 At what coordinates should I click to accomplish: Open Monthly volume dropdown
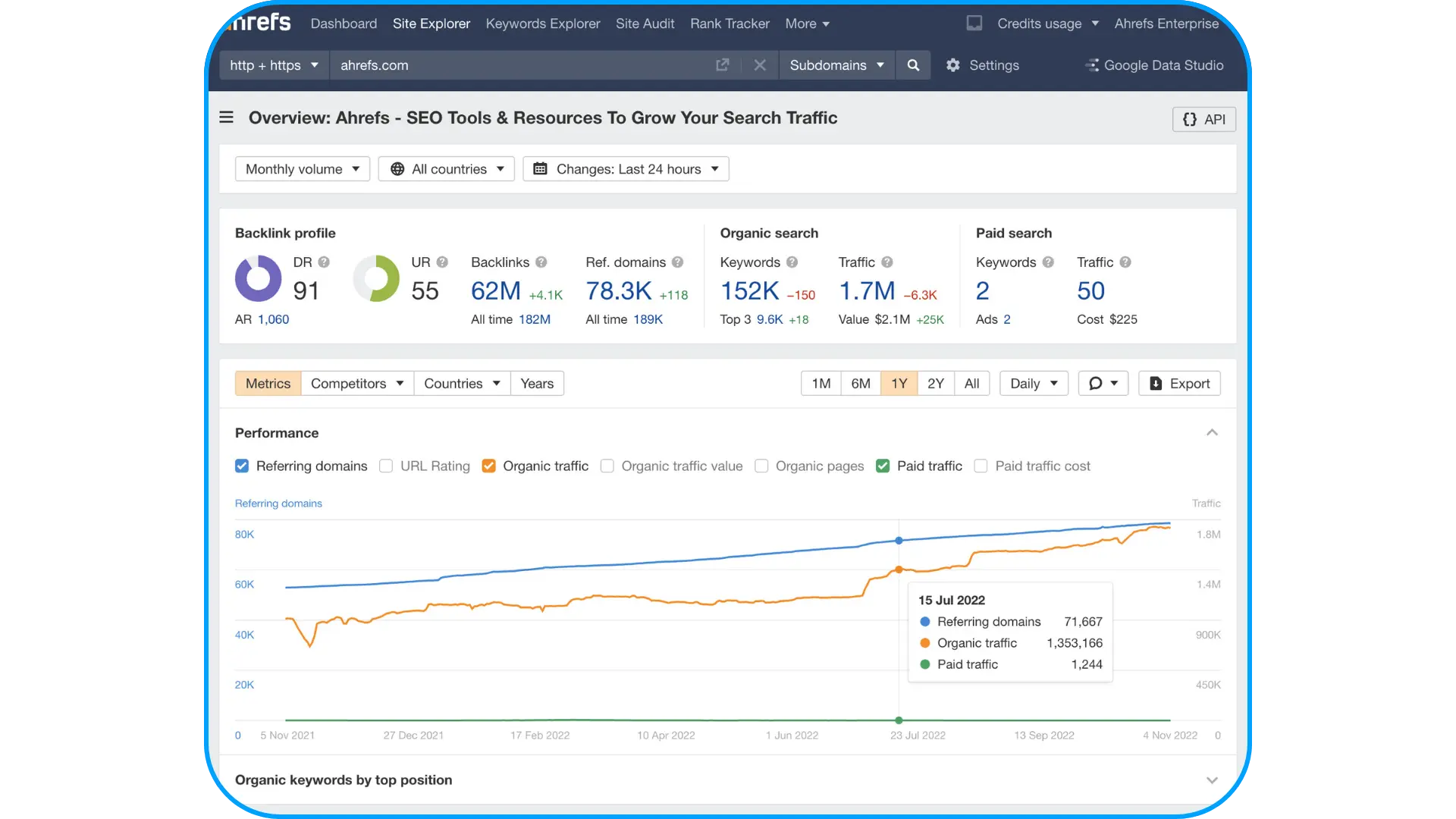[x=303, y=169]
